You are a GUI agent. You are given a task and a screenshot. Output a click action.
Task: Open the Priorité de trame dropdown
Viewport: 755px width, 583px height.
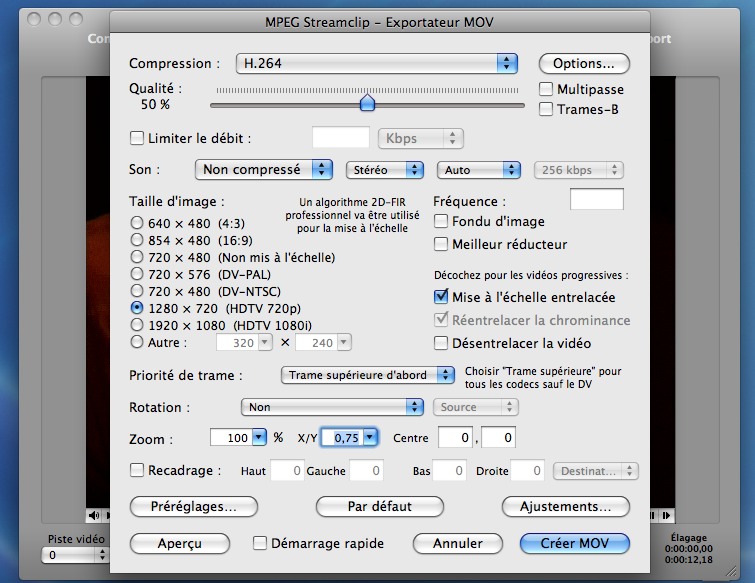pyautogui.click(x=367, y=375)
